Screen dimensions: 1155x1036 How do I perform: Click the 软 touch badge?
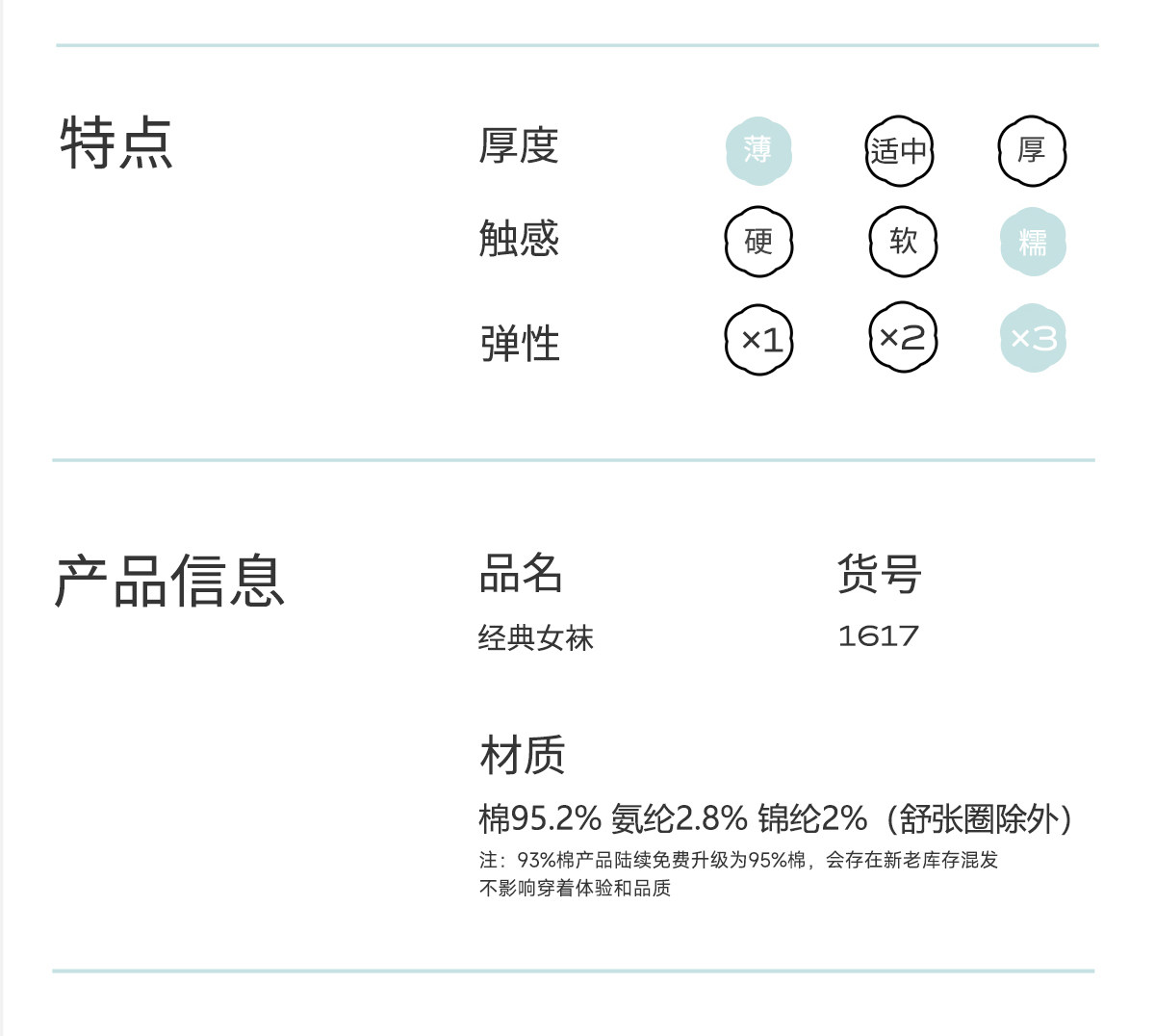coord(903,242)
